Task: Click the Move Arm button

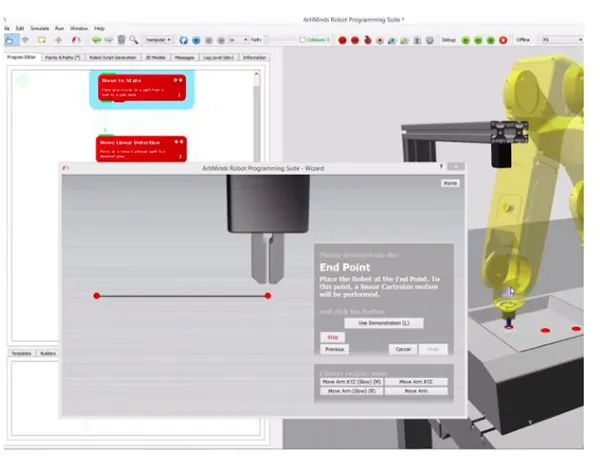Action: click(x=416, y=391)
